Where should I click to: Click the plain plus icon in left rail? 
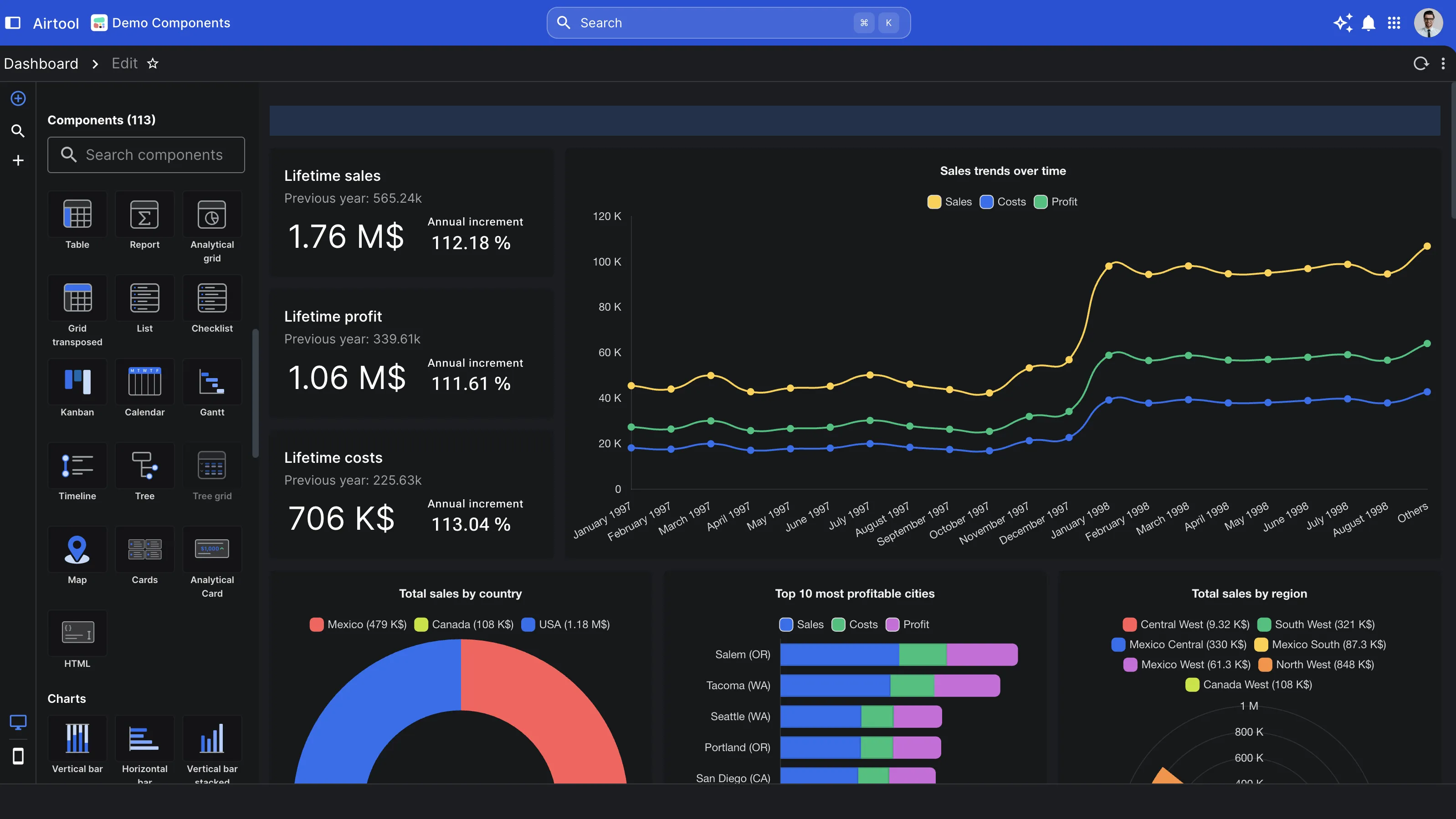click(x=18, y=160)
